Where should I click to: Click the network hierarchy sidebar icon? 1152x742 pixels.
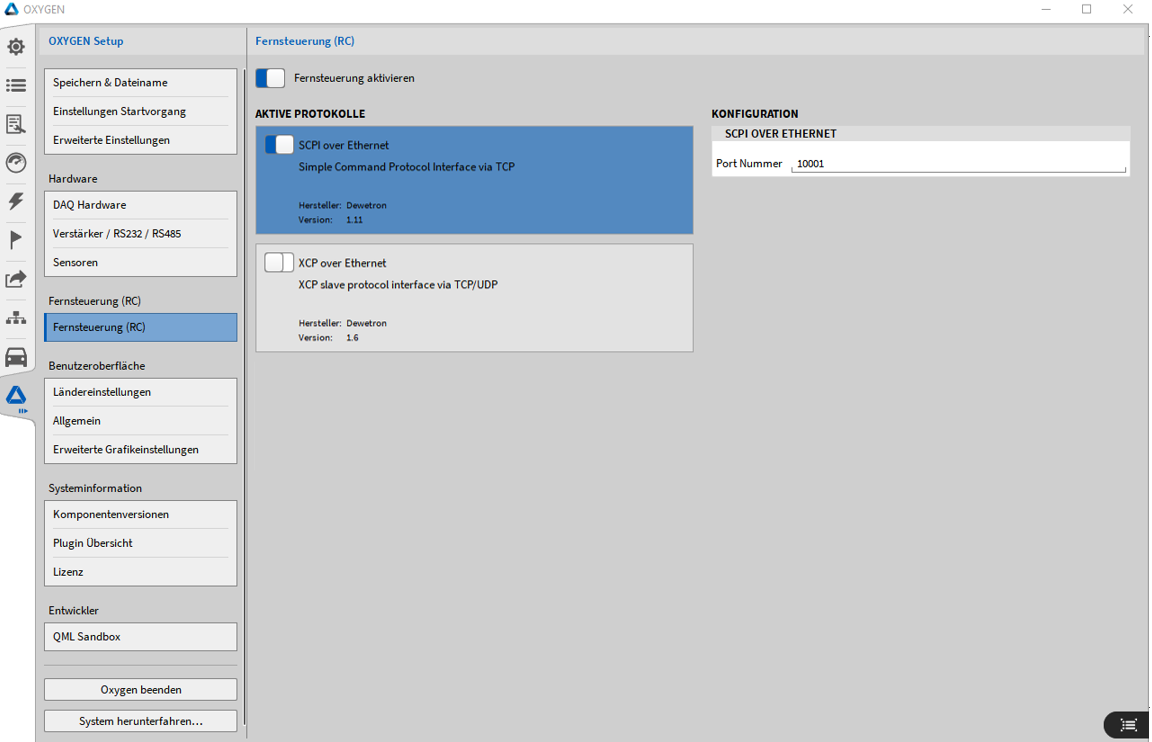point(16,318)
